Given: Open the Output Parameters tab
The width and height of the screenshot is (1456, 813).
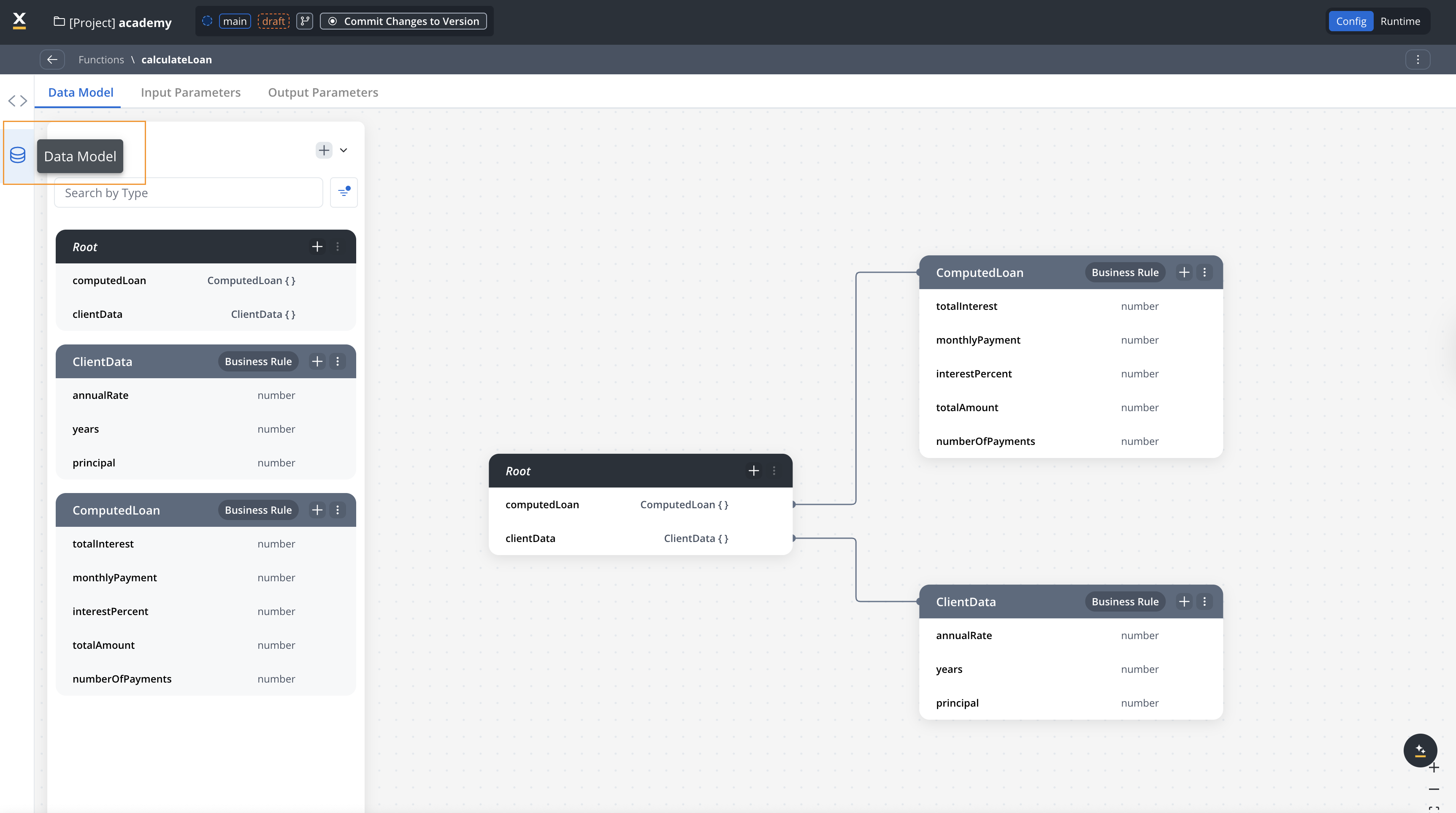Looking at the screenshot, I should coord(323,92).
